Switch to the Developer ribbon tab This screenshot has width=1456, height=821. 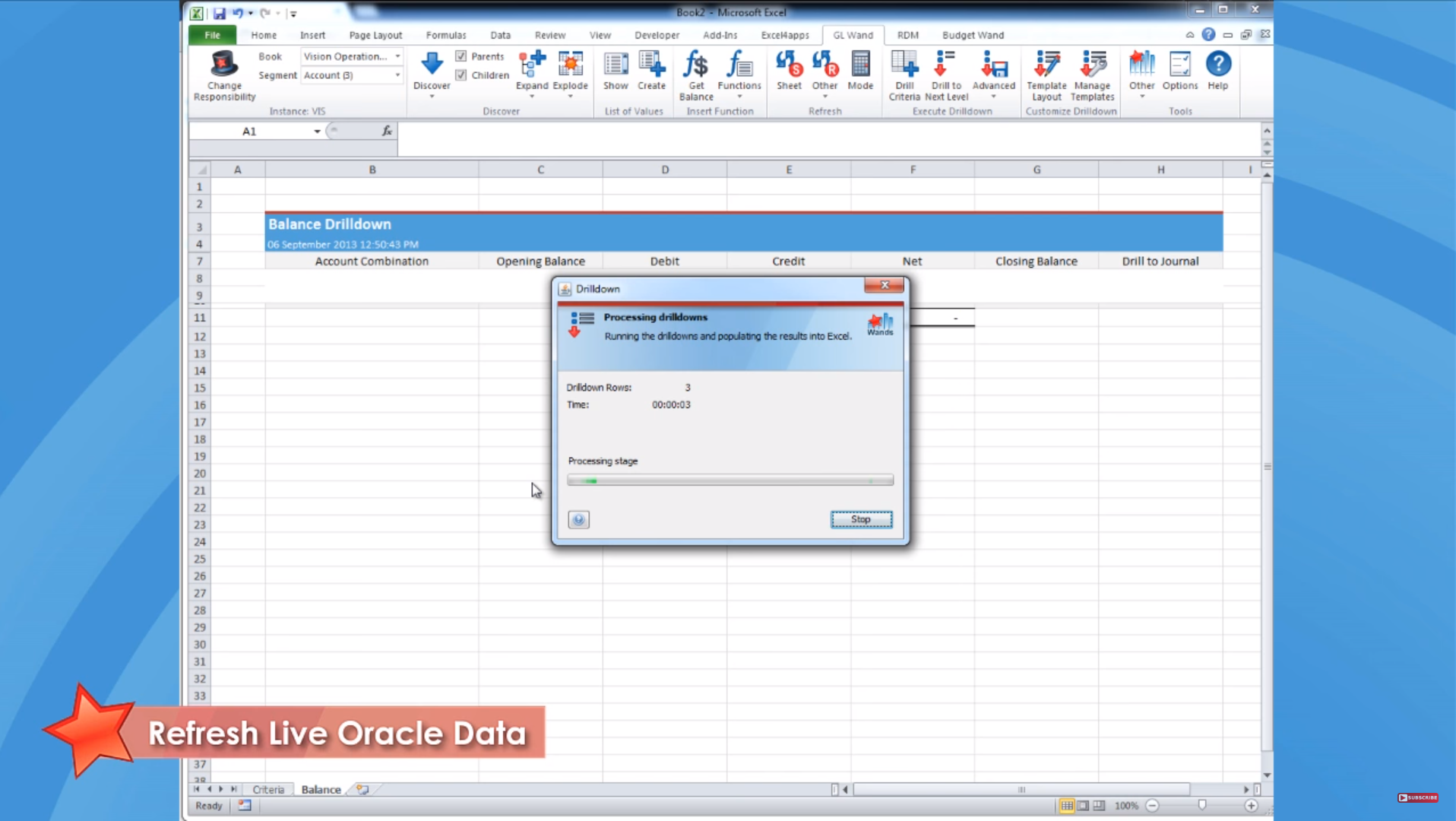[x=657, y=35]
